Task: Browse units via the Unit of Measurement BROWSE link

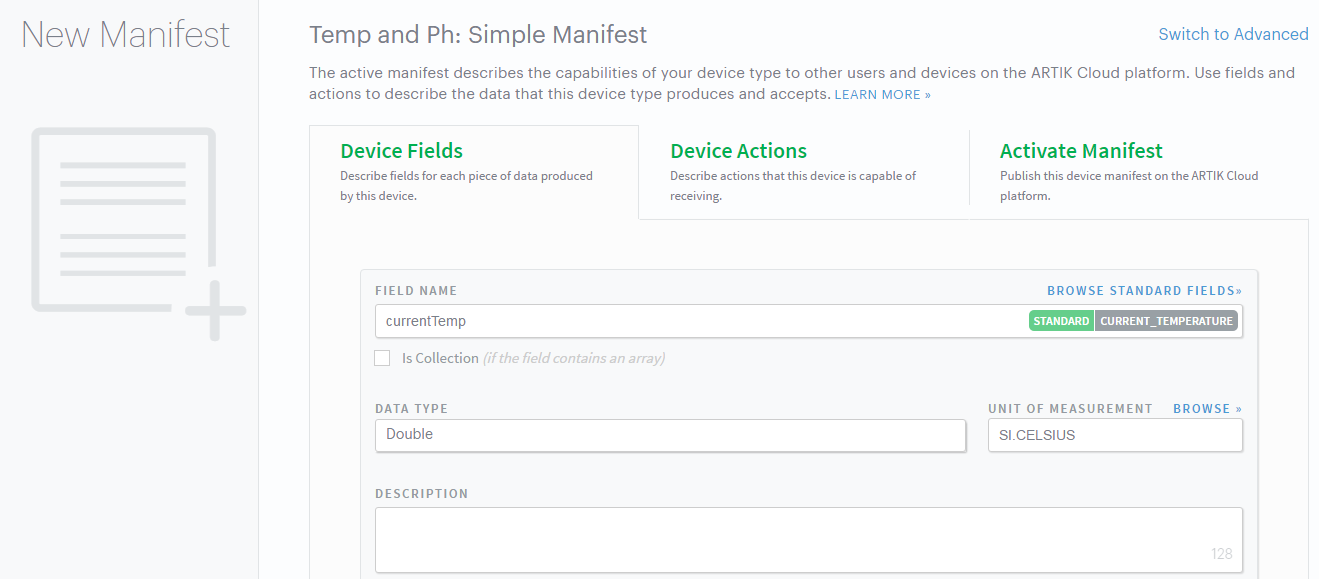Action: 1207,409
